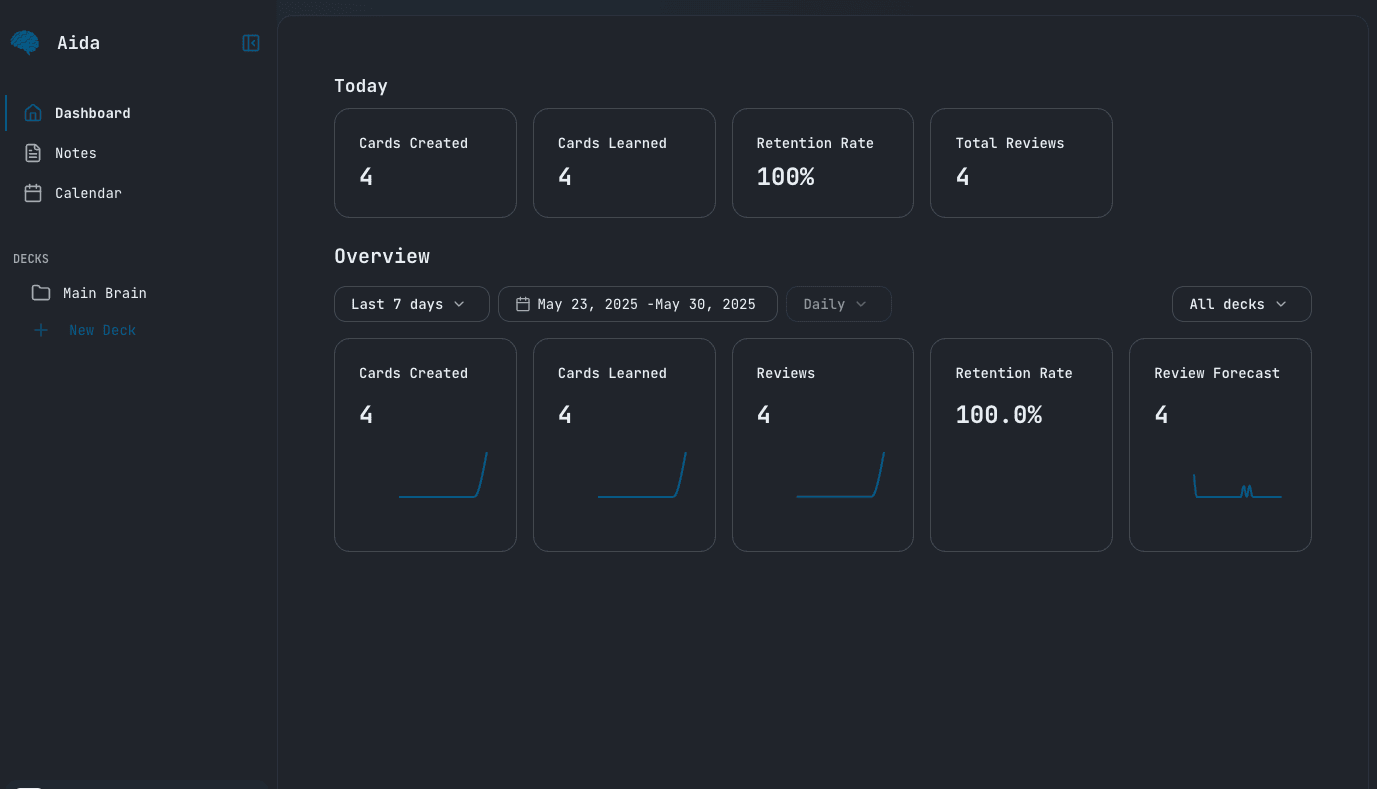
Task: Click the Aida brain logo
Action: (x=27, y=41)
